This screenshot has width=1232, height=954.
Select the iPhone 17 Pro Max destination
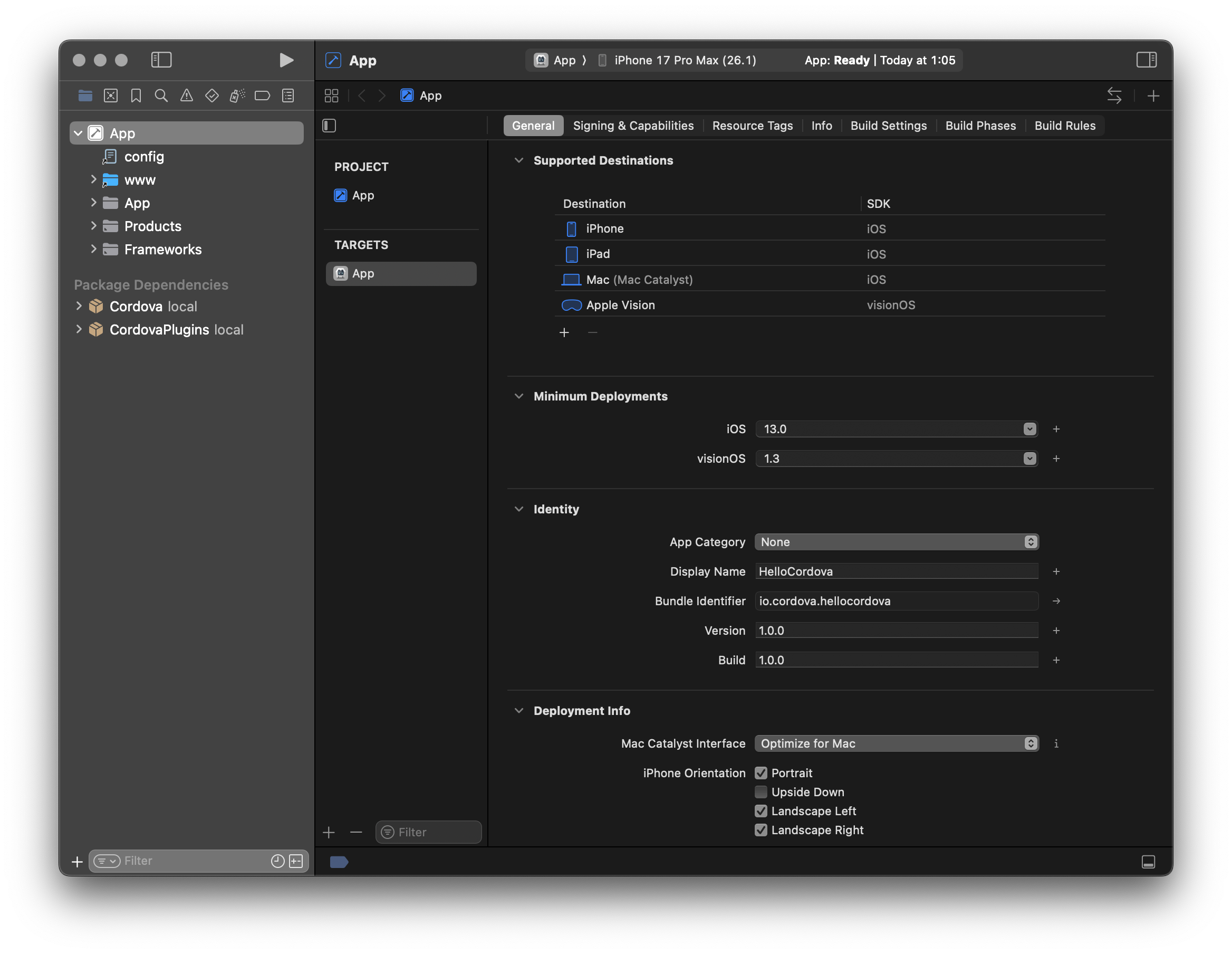684,60
